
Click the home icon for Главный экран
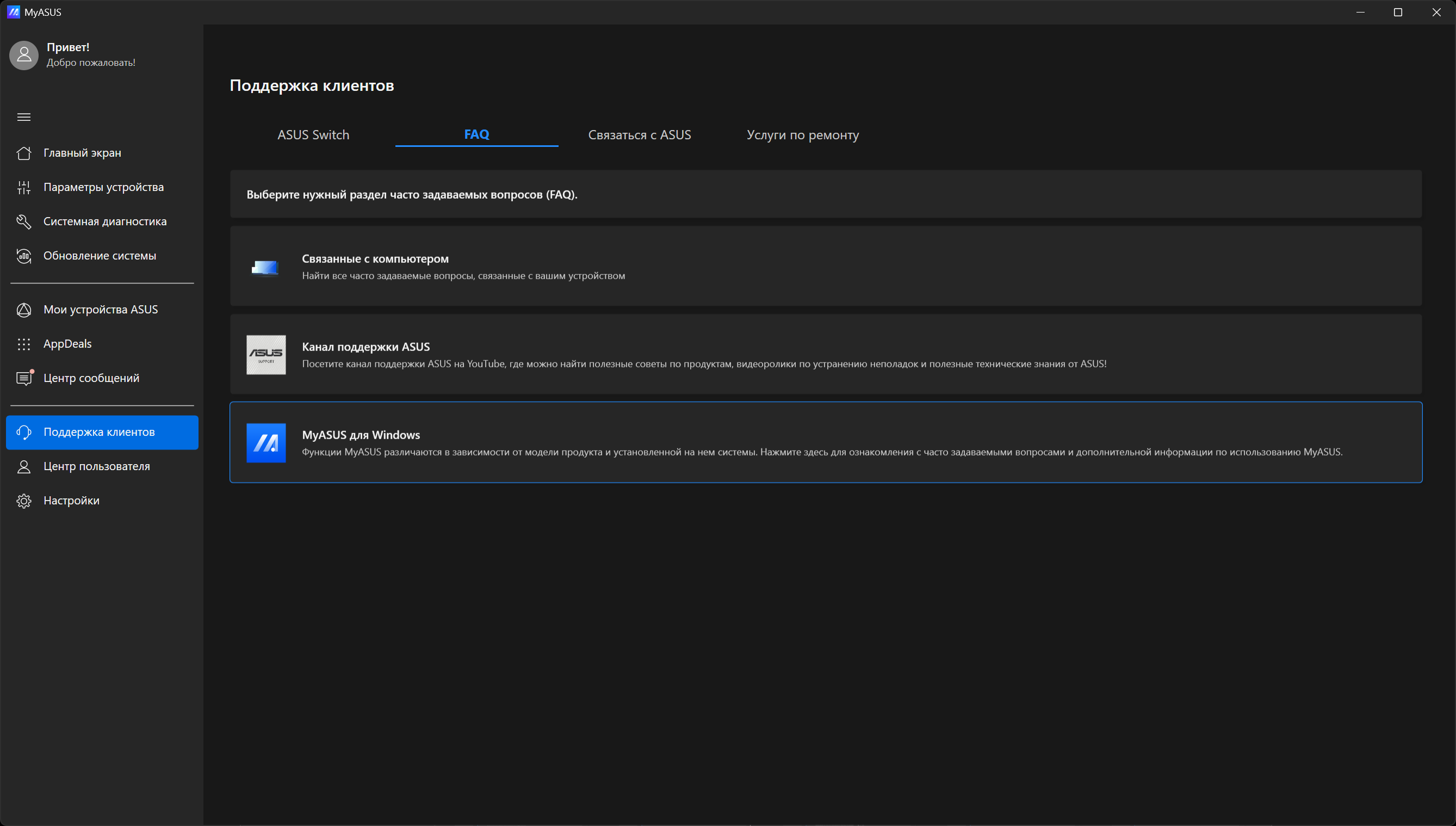24,153
